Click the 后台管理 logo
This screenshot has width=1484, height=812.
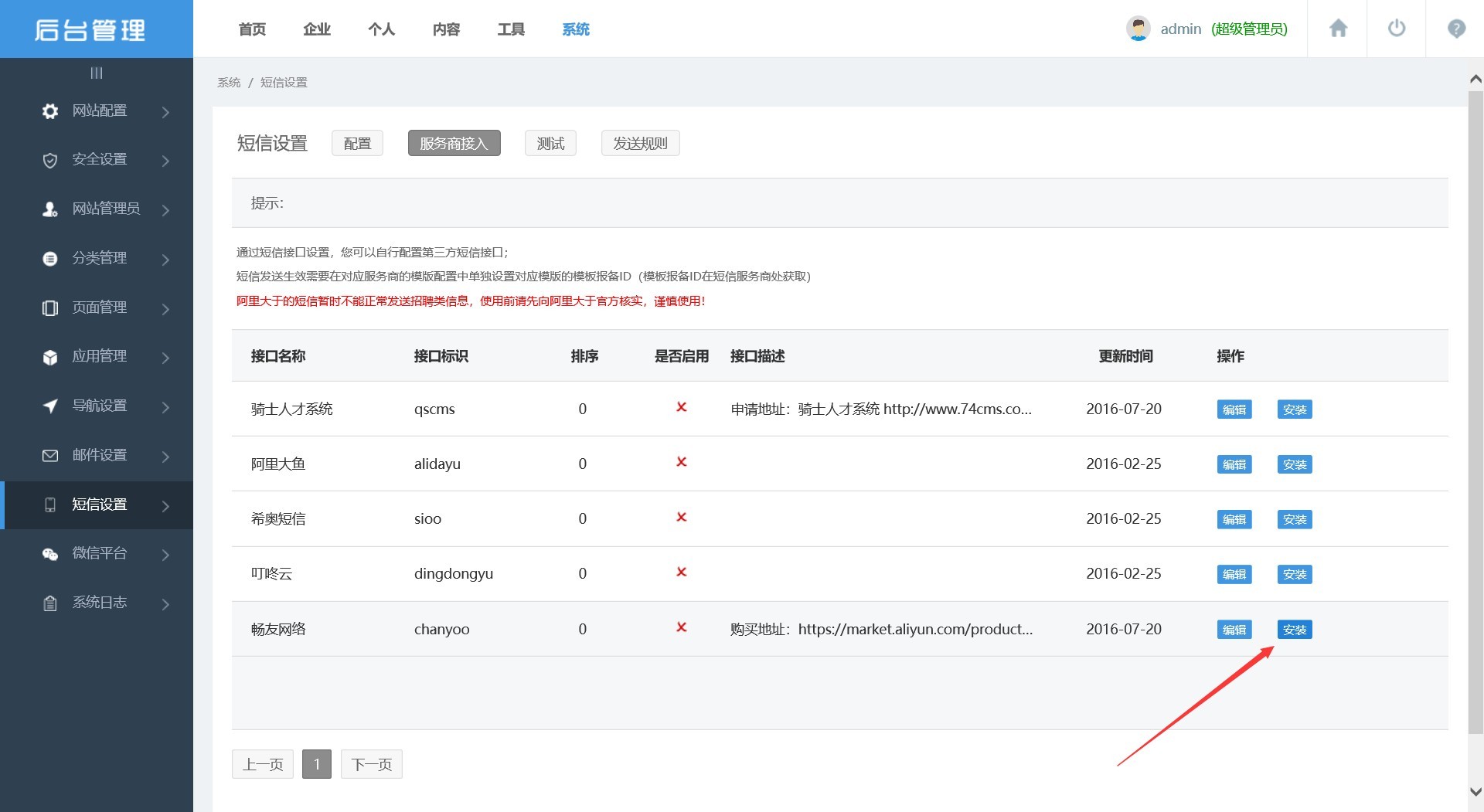tap(90, 29)
